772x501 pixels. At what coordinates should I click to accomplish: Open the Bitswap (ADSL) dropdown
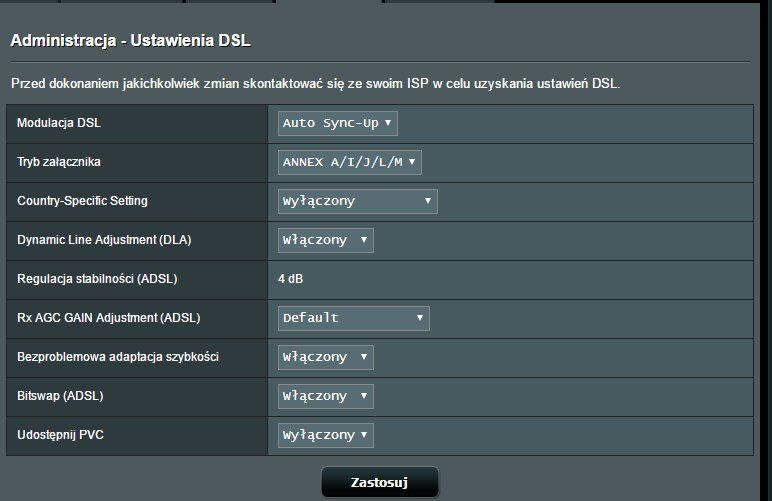click(325, 396)
